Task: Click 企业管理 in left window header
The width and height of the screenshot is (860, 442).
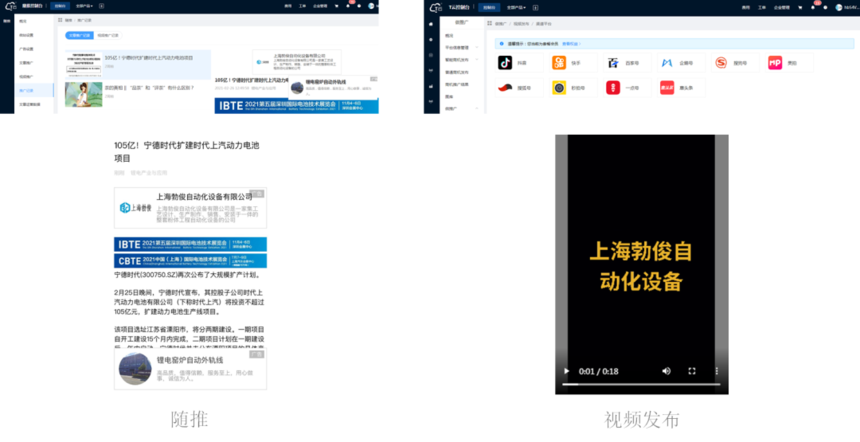Action: (x=320, y=7)
